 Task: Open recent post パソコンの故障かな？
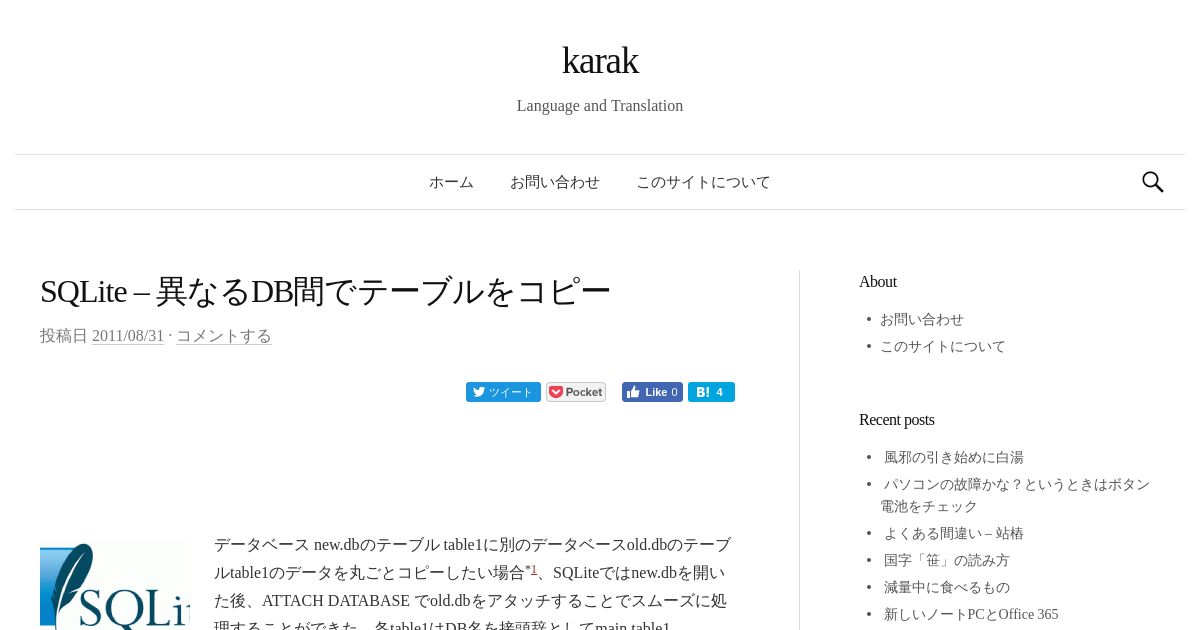tap(1015, 495)
